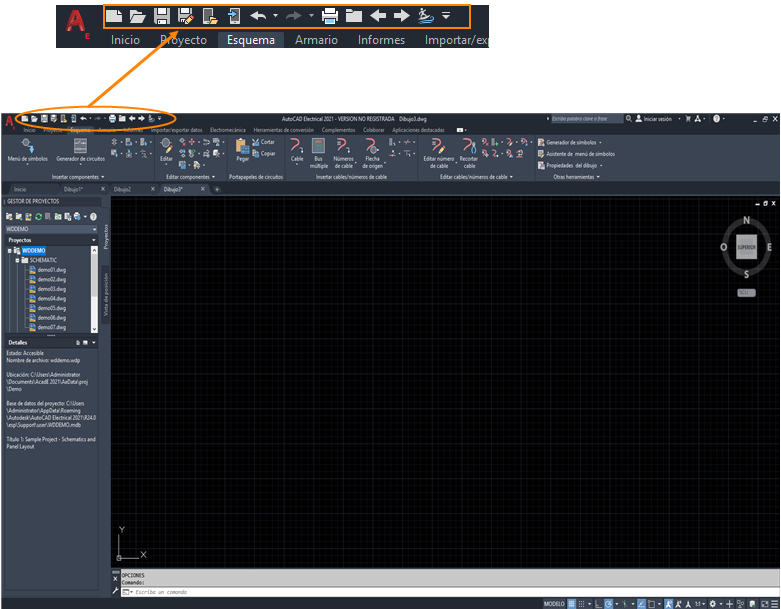The height and width of the screenshot is (609, 781).
Task: Toggle annotation auto-scale in status bar
Action: point(678,604)
